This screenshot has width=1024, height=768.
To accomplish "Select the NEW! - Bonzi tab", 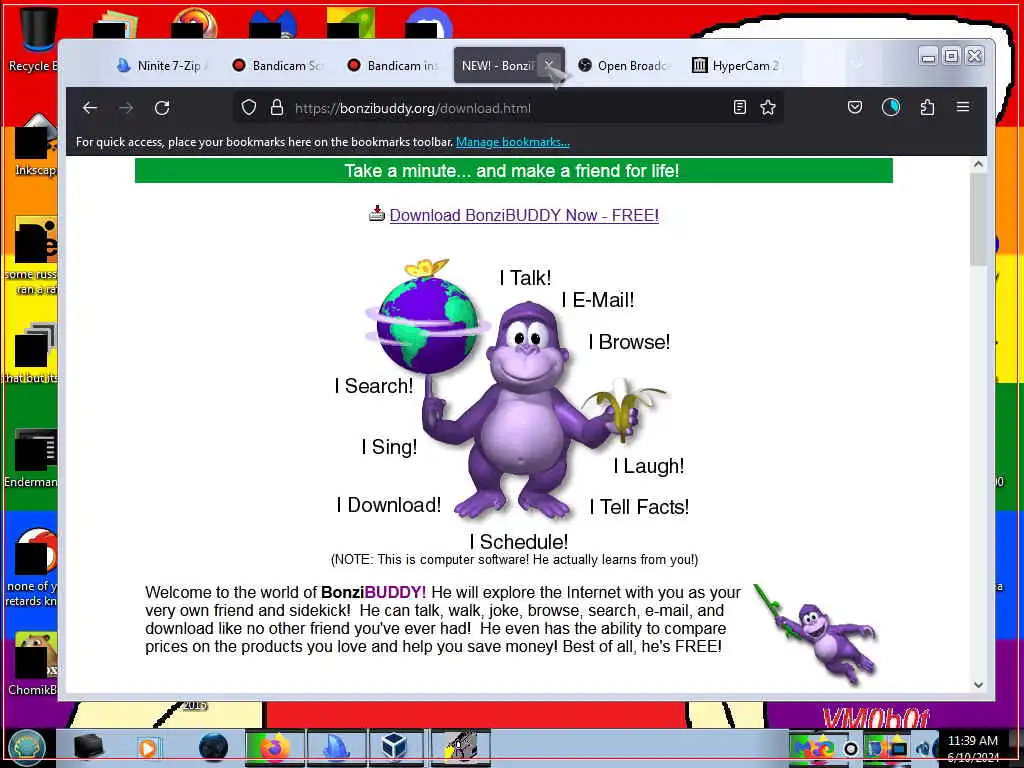I will point(496,65).
